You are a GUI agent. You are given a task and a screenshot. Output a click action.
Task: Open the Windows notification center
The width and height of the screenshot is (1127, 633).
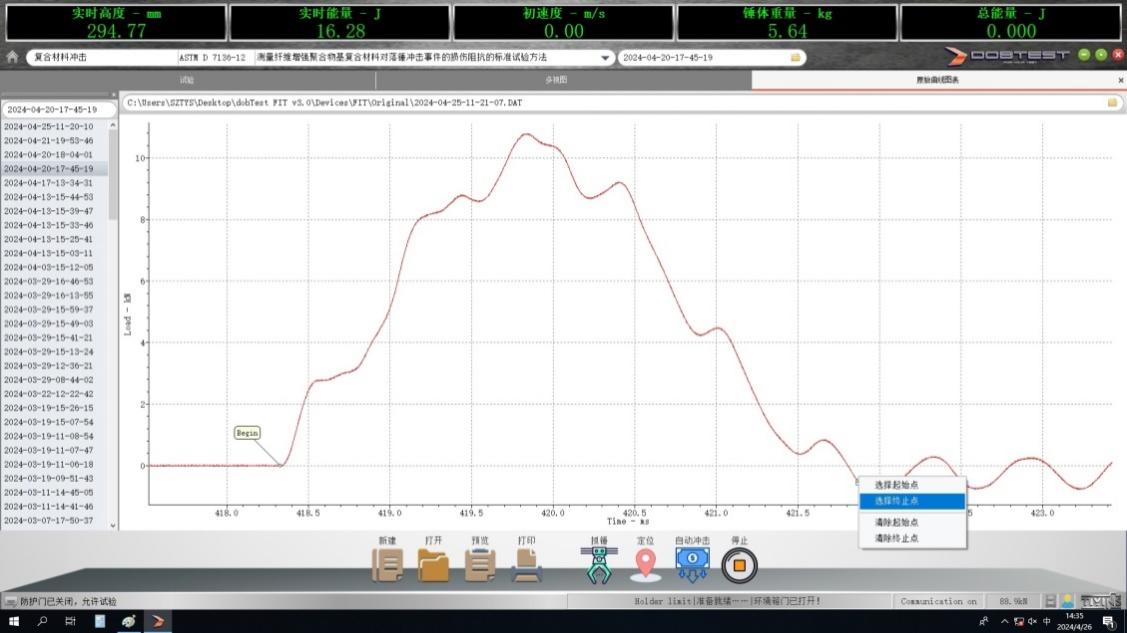(1108, 622)
